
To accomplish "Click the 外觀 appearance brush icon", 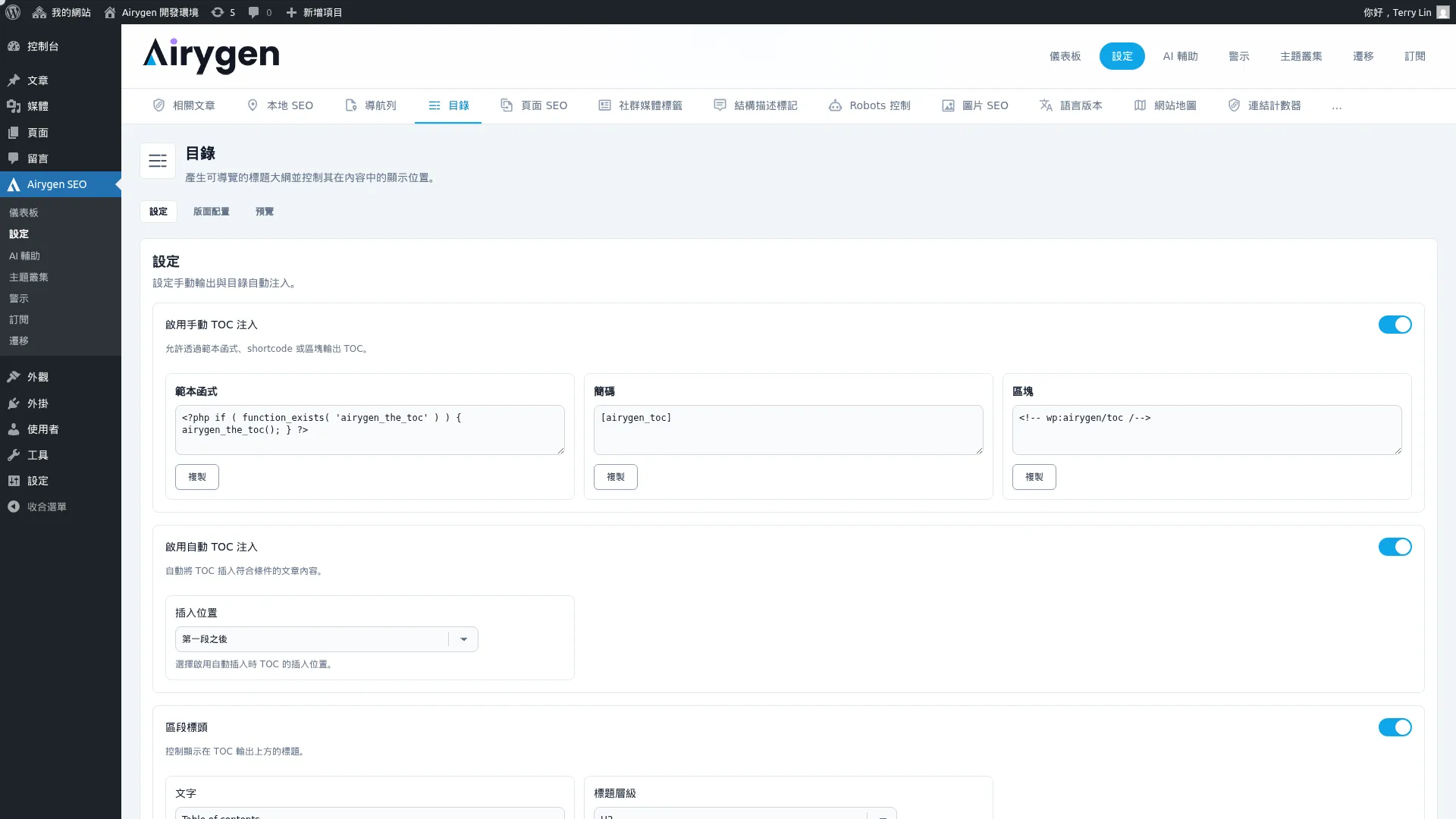I will 14,377.
